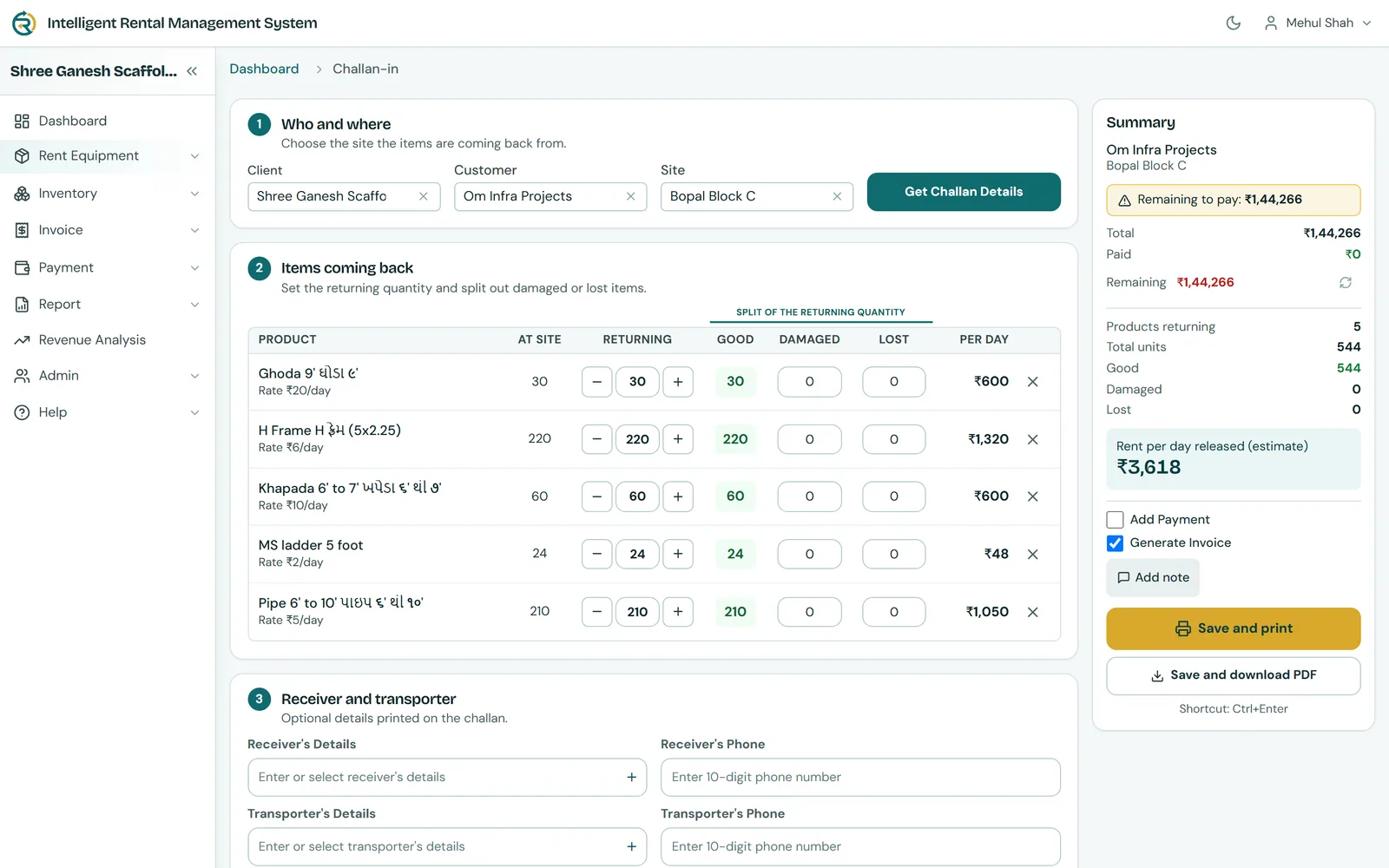
Task: Collapse the sidebar with double chevron
Action: (192, 71)
